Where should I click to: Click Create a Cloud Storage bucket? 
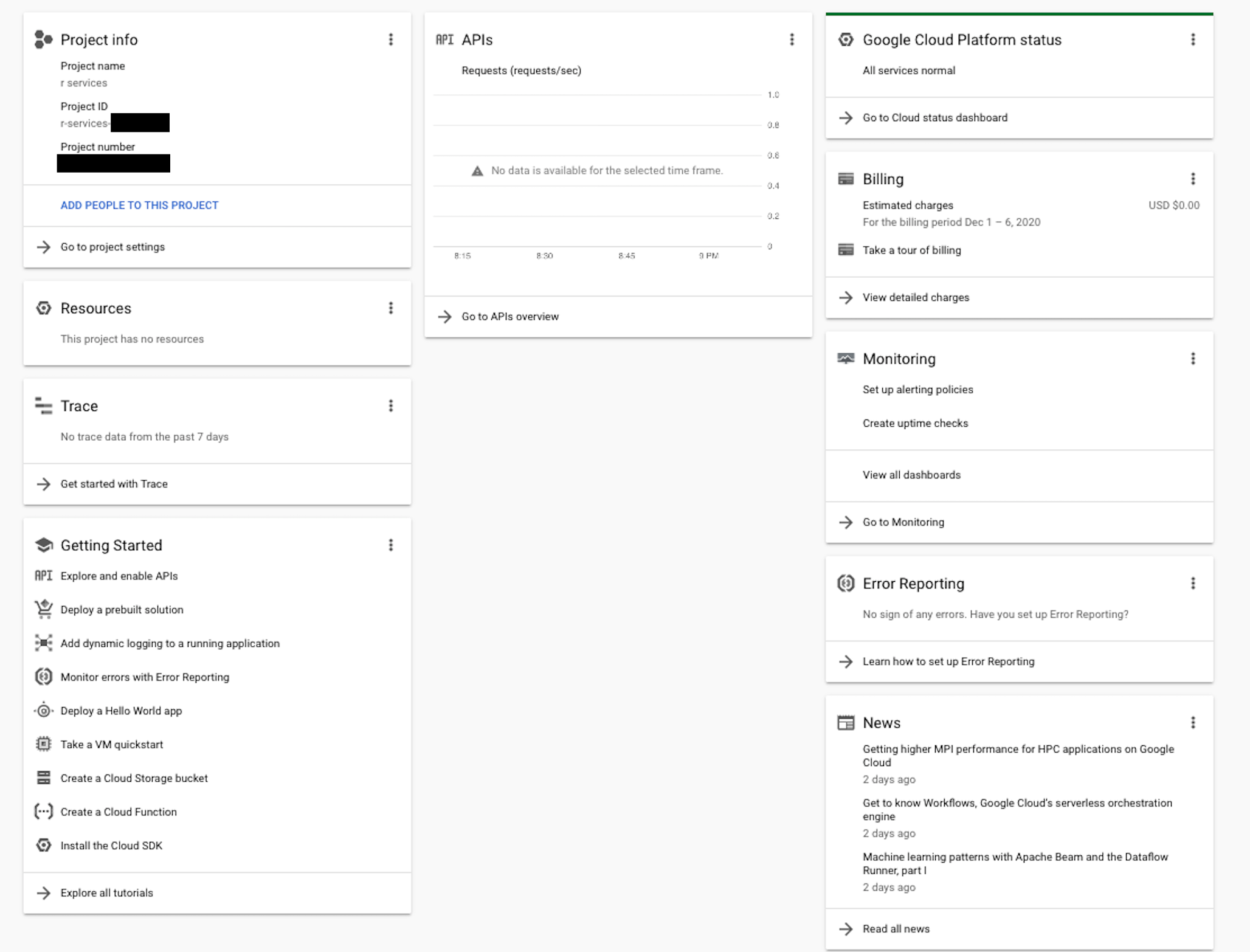[134, 778]
